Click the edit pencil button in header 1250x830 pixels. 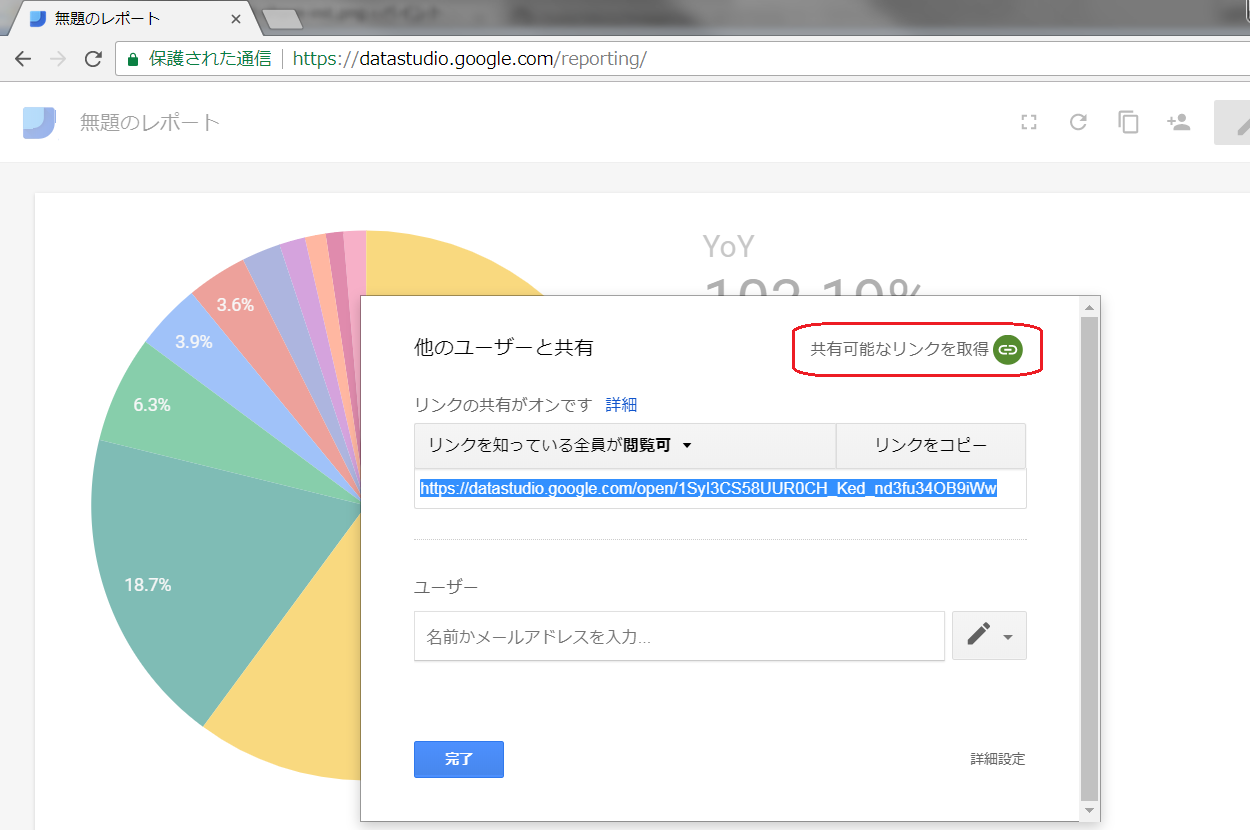click(x=1233, y=123)
